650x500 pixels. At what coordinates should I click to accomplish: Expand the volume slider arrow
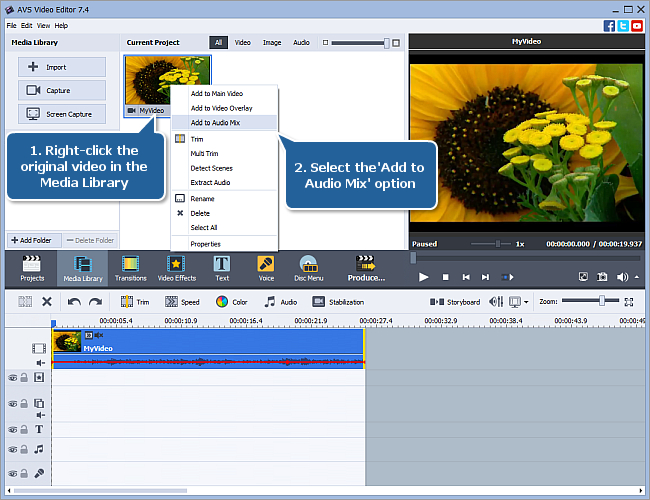(637, 277)
